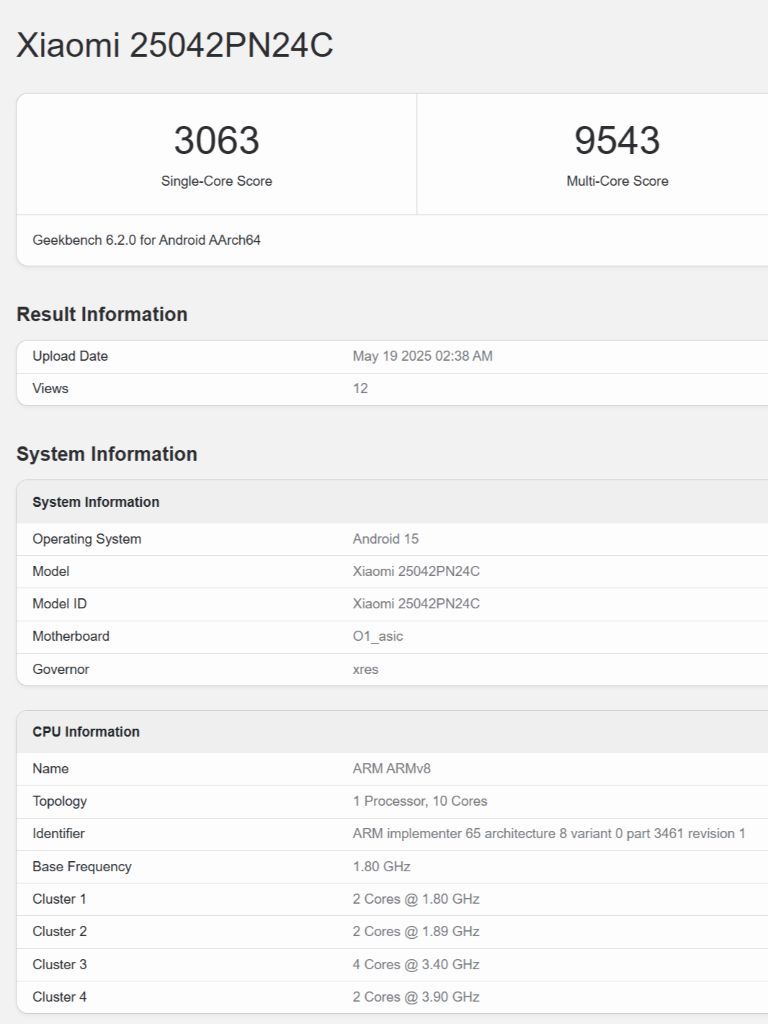Click the Topology label

coord(59,801)
